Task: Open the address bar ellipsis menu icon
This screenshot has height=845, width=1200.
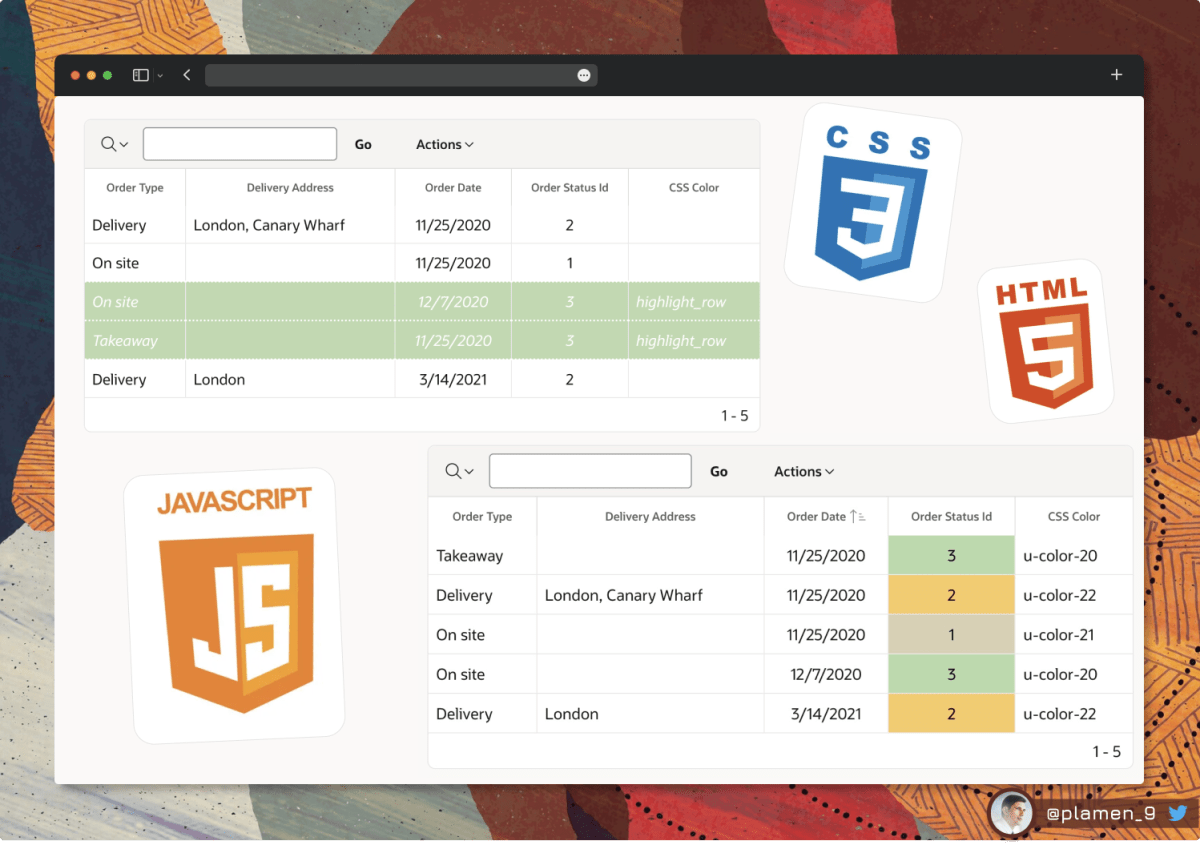Action: coord(583,74)
